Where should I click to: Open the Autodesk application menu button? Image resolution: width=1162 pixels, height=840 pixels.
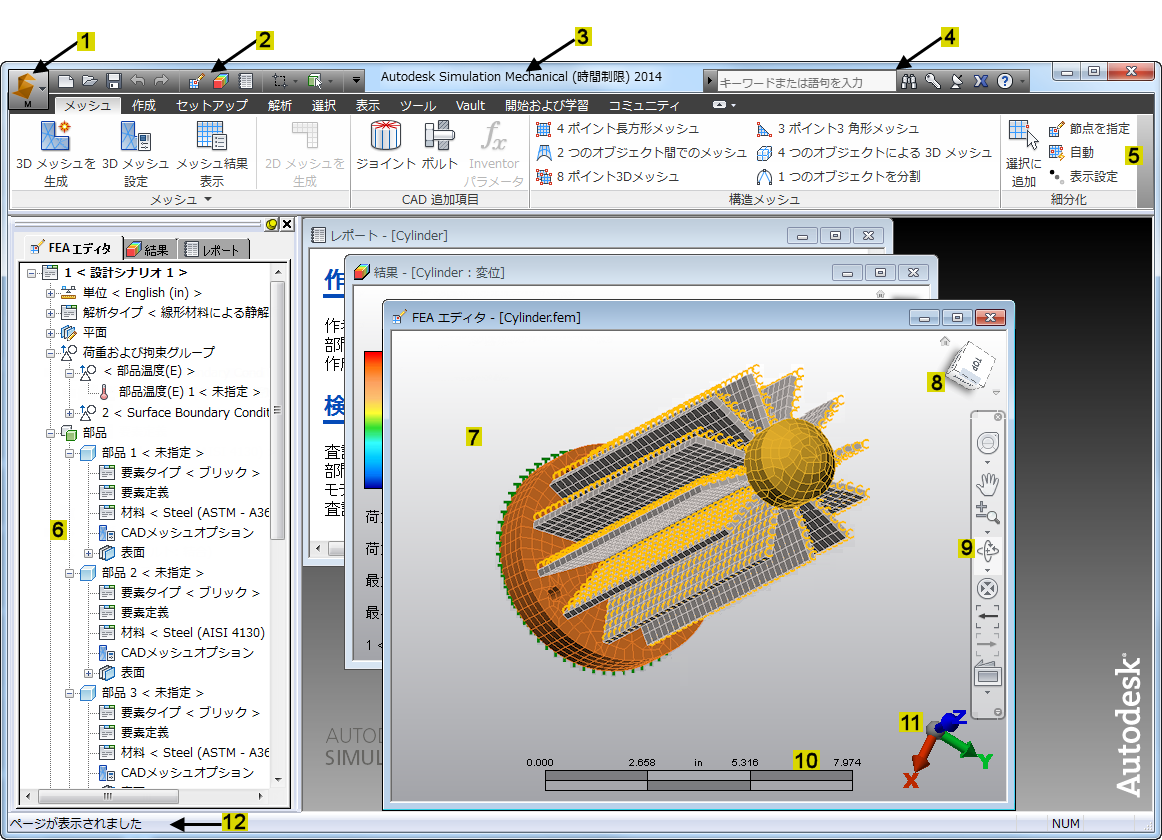[x=27, y=90]
